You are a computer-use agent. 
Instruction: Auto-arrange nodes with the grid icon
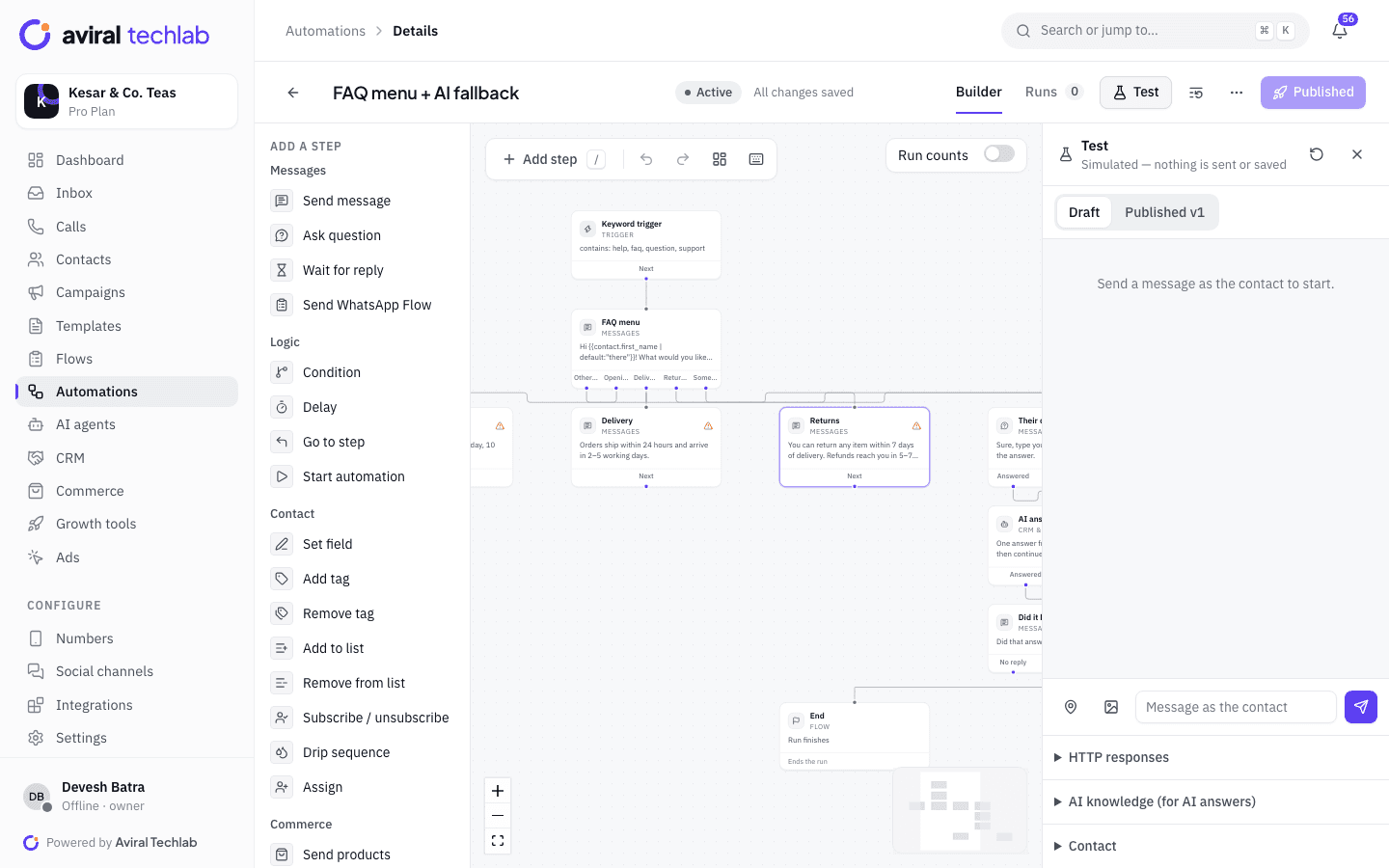[720, 159]
